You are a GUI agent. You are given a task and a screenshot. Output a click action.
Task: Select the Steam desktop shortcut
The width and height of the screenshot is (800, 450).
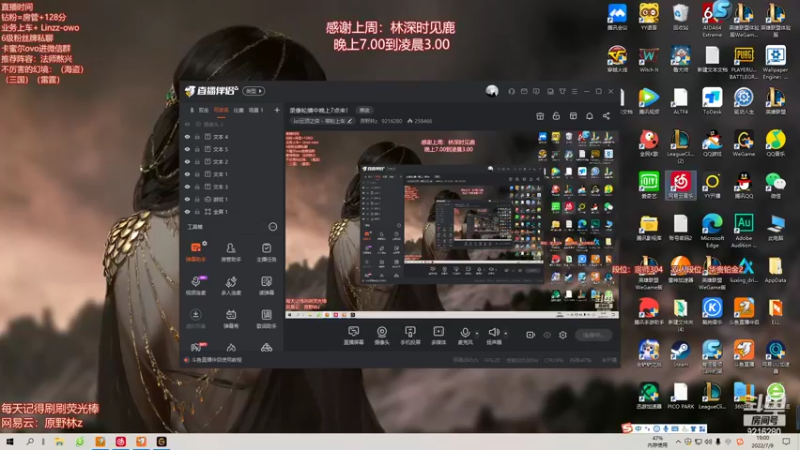click(x=680, y=354)
